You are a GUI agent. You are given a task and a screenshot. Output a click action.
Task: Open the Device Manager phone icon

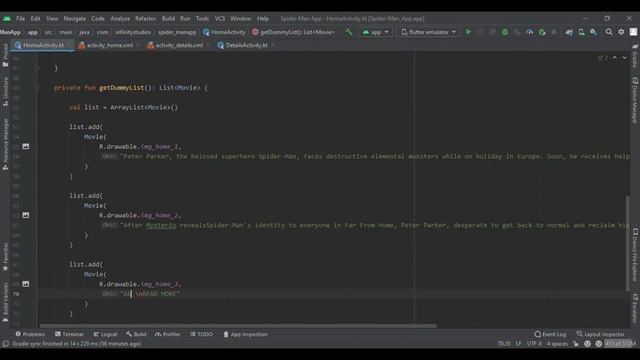point(581,32)
